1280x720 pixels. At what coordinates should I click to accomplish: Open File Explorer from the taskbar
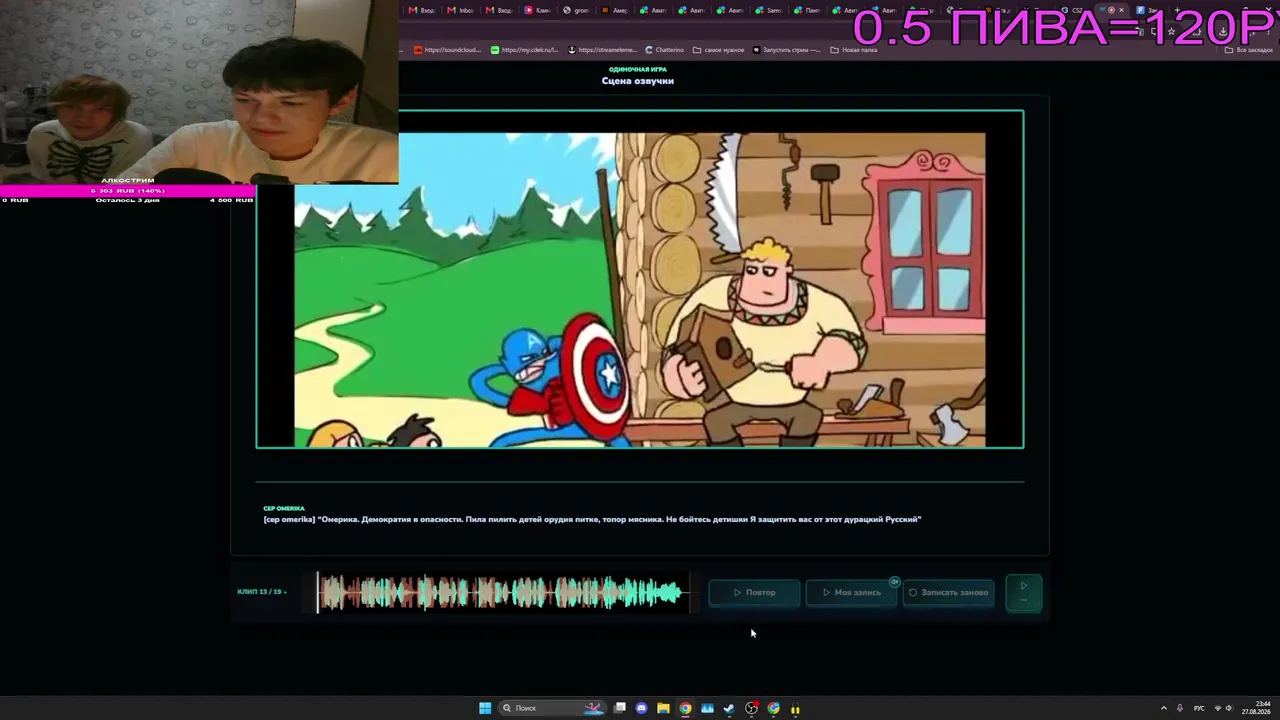[663, 708]
